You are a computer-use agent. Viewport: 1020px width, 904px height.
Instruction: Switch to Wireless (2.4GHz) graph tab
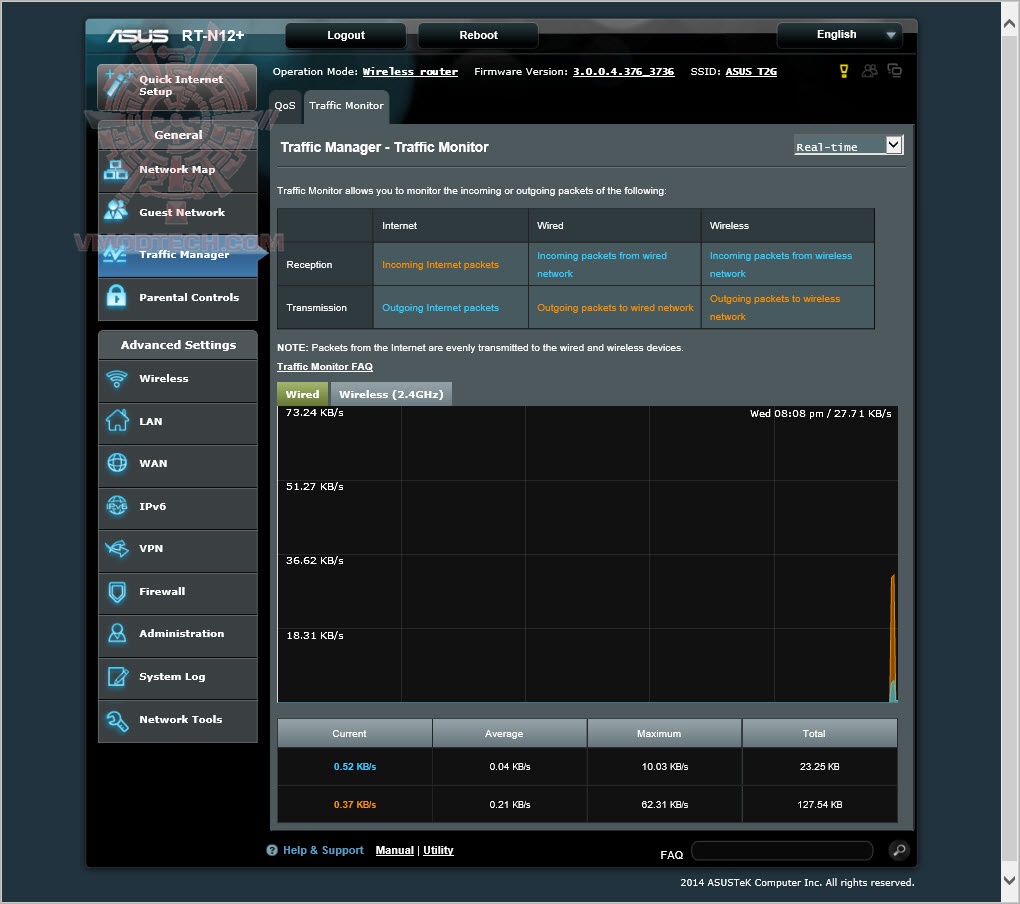pos(391,394)
